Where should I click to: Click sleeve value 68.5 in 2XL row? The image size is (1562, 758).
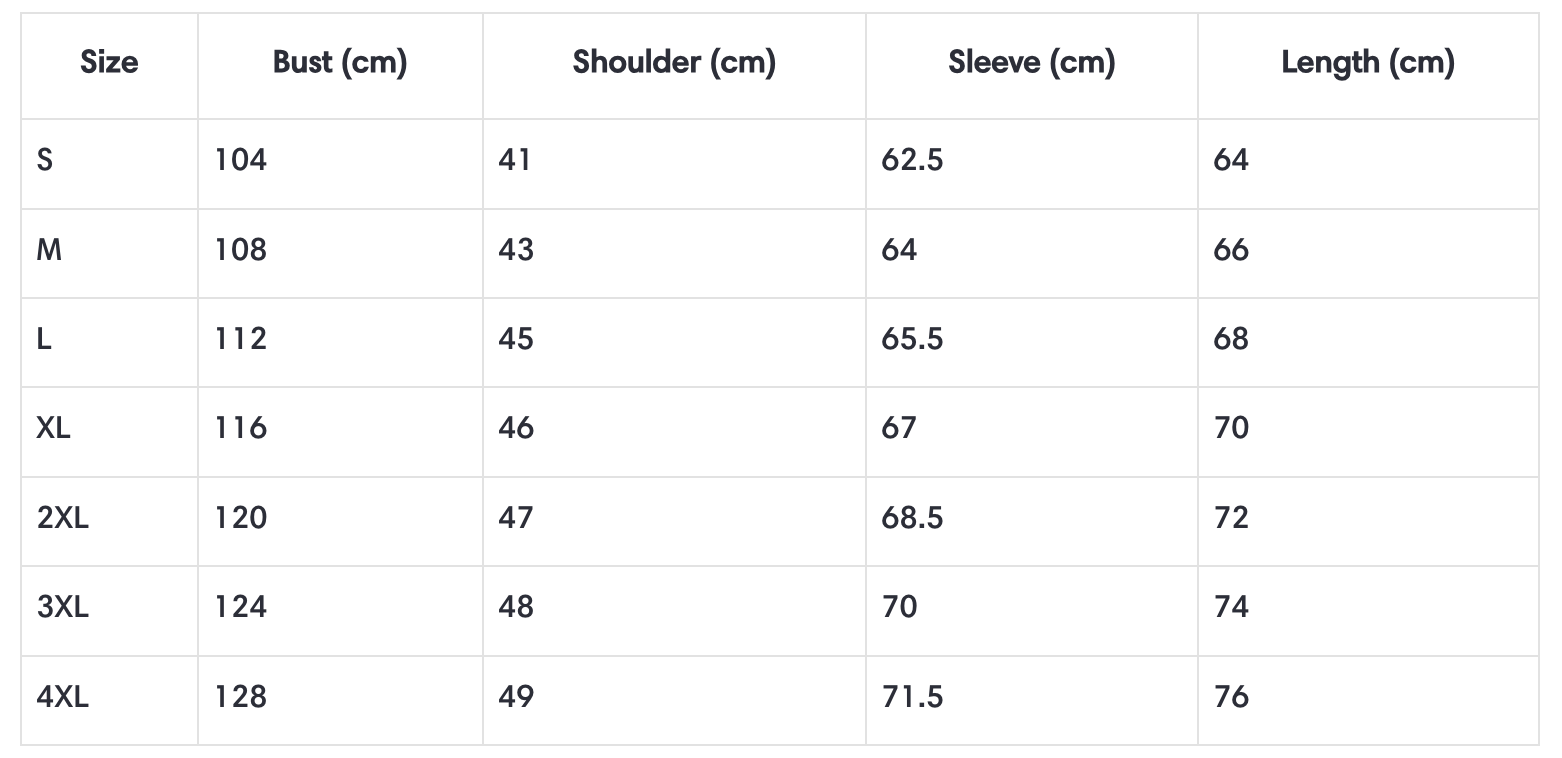click(x=912, y=518)
